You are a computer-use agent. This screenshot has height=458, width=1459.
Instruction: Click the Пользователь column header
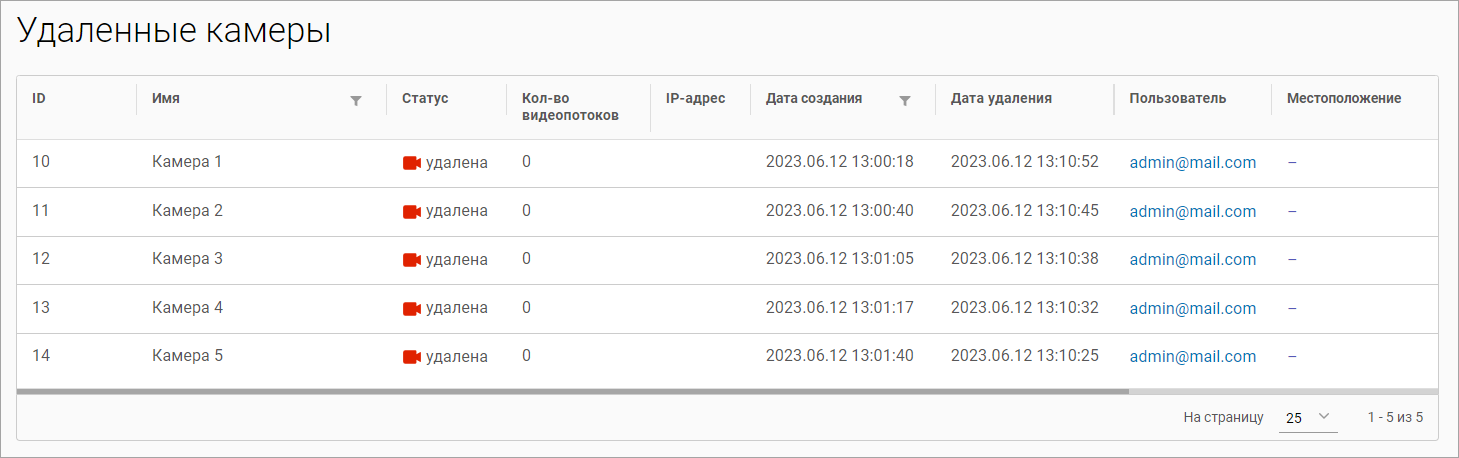(1178, 98)
